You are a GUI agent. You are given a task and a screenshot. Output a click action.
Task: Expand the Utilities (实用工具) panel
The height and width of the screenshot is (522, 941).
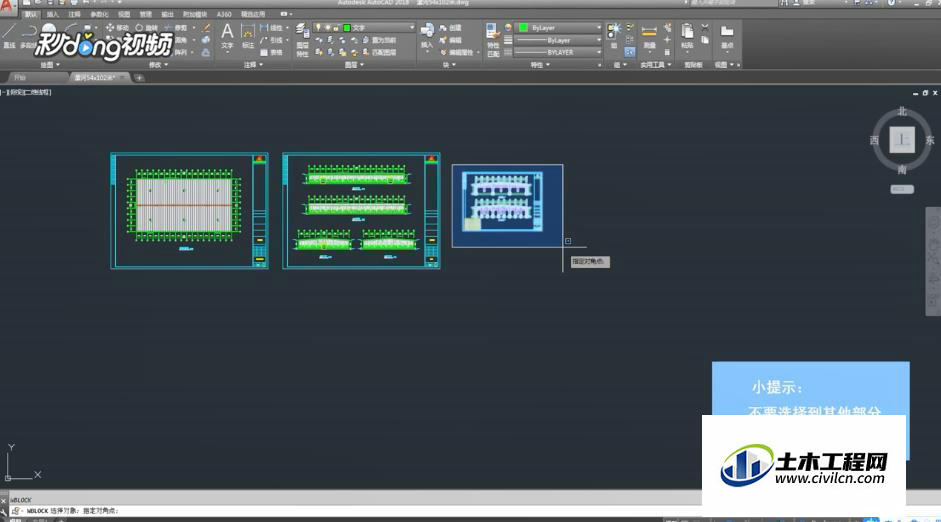[656, 65]
